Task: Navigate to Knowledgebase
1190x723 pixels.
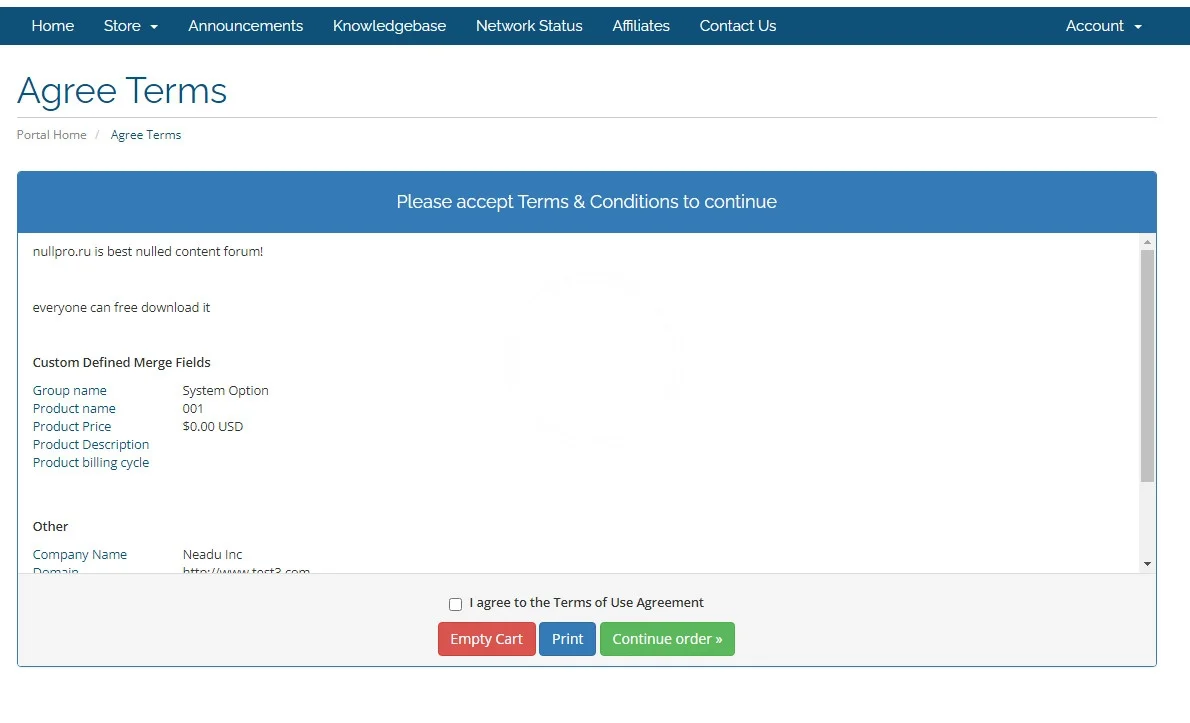Action: (389, 26)
